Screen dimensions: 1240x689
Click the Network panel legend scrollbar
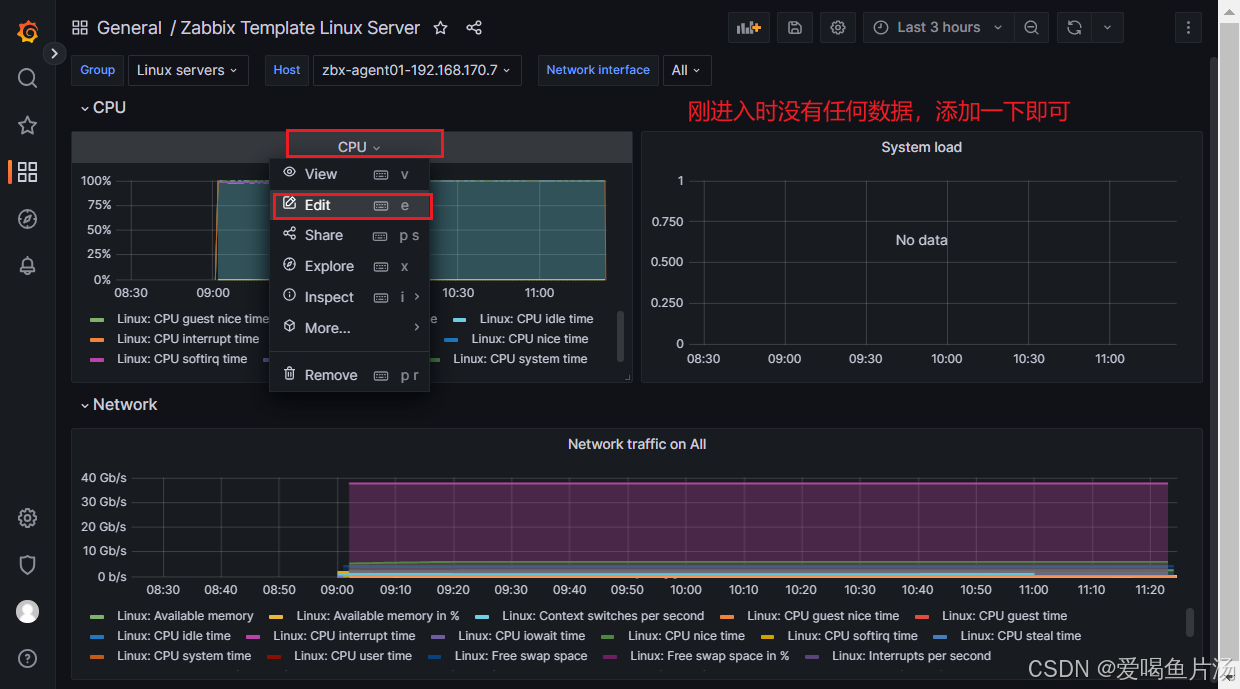[1189, 622]
